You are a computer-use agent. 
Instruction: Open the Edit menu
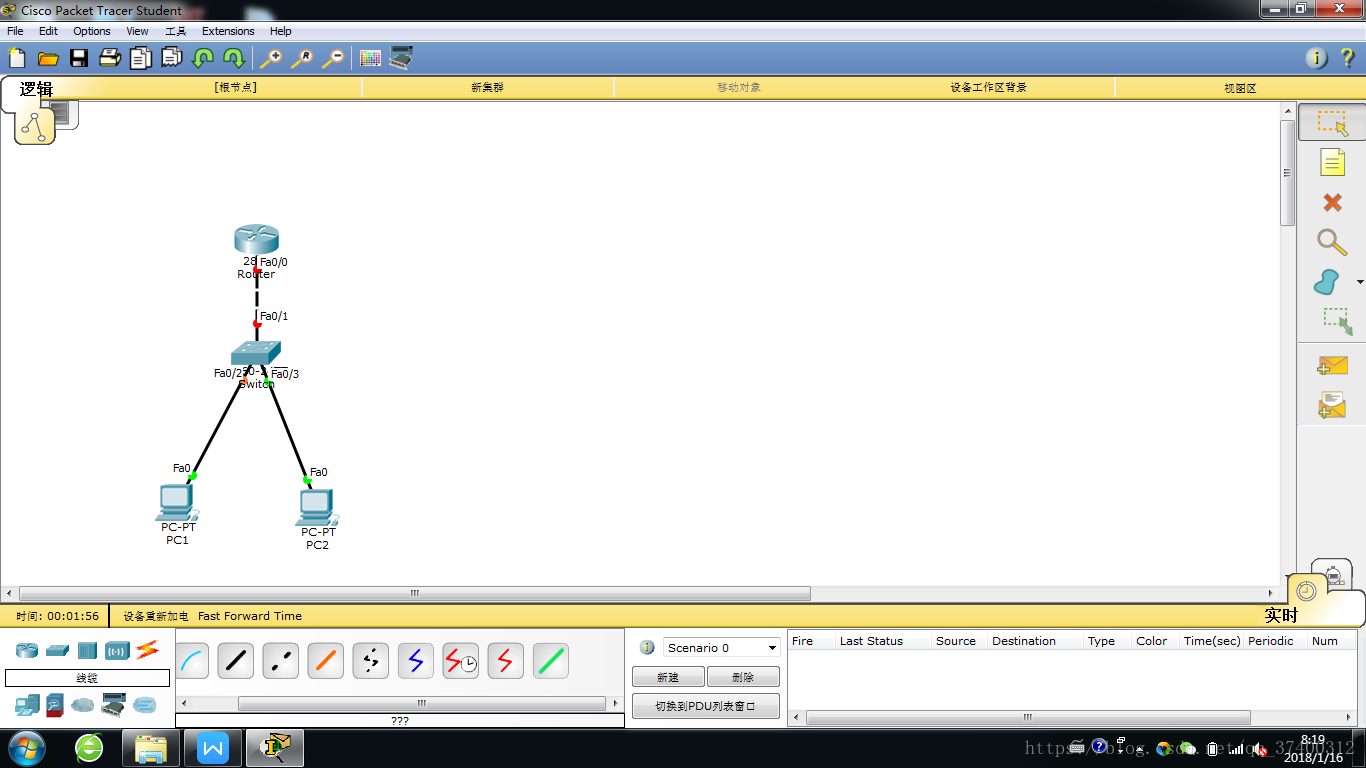[x=48, y=31]
